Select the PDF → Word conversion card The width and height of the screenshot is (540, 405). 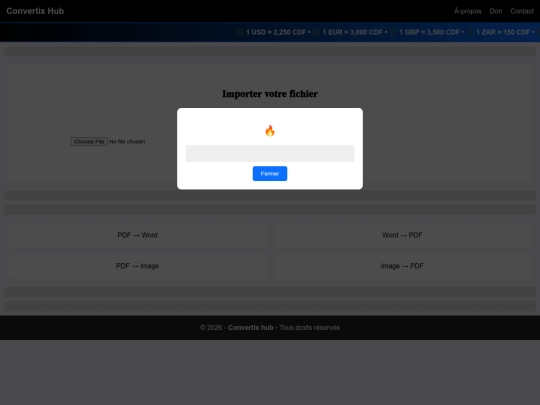coord(137,235)
